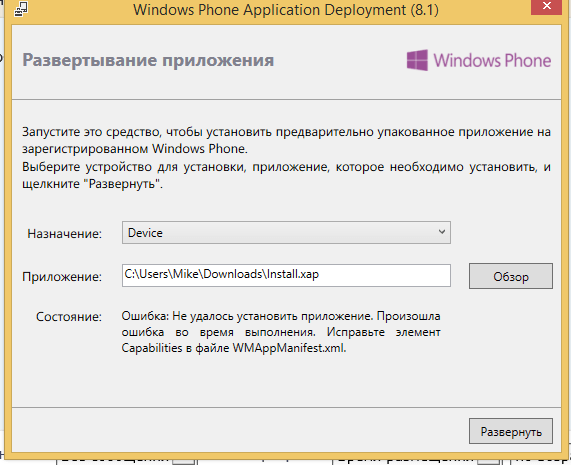Click the chevron arrow of Назначение combo box
This screenshot has height=465, width=571.
click(442, 232)
